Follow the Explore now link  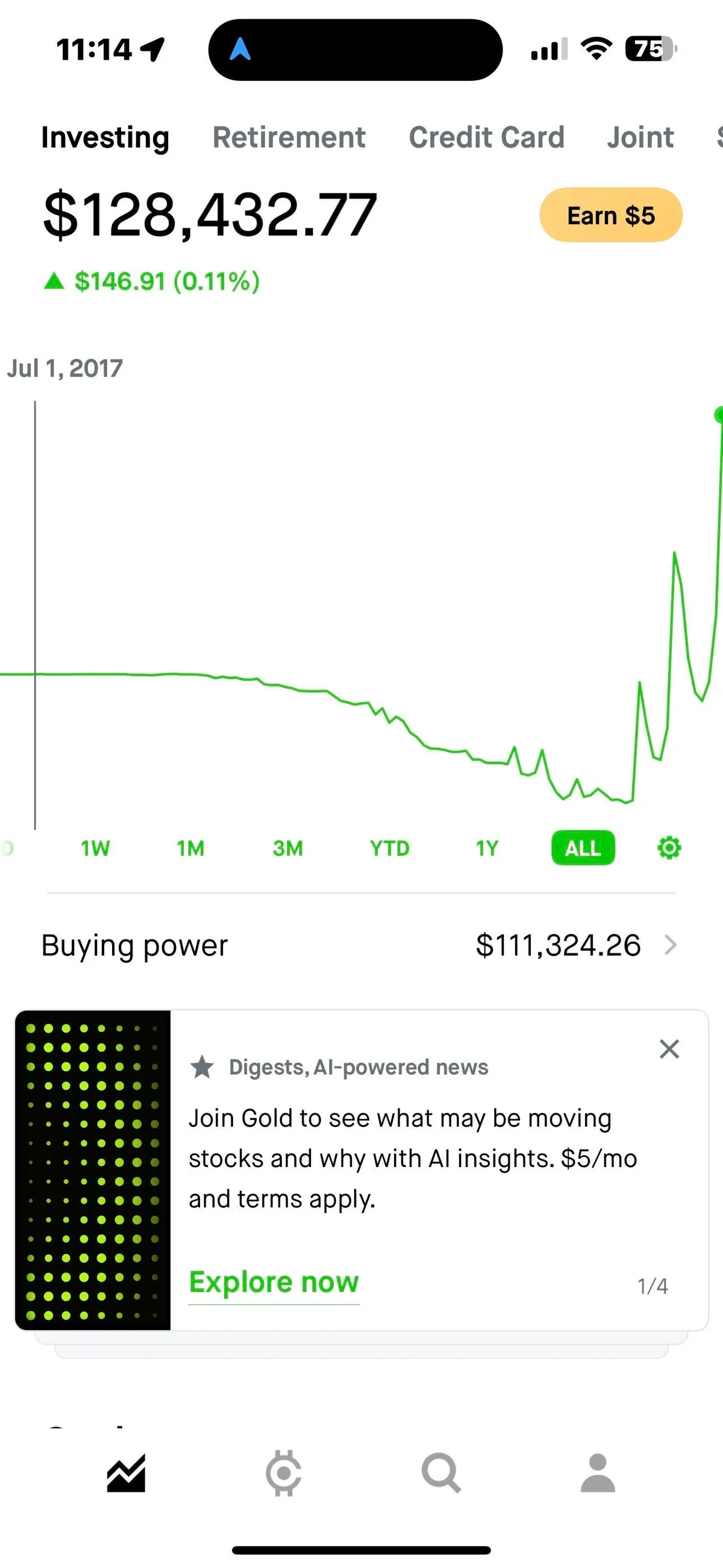pos(274,1282)
